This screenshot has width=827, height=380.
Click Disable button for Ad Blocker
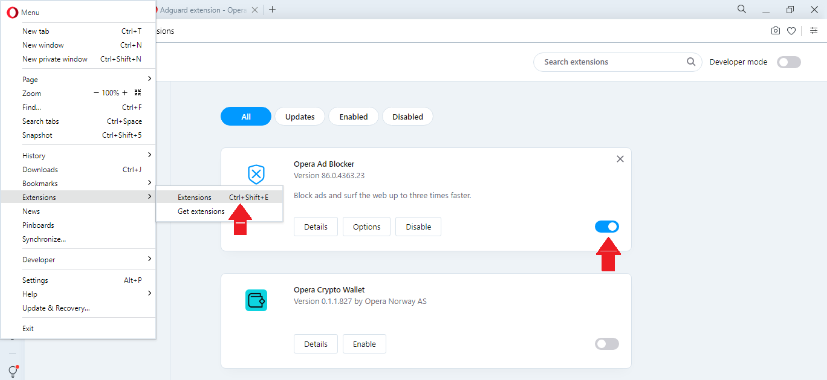418,226
